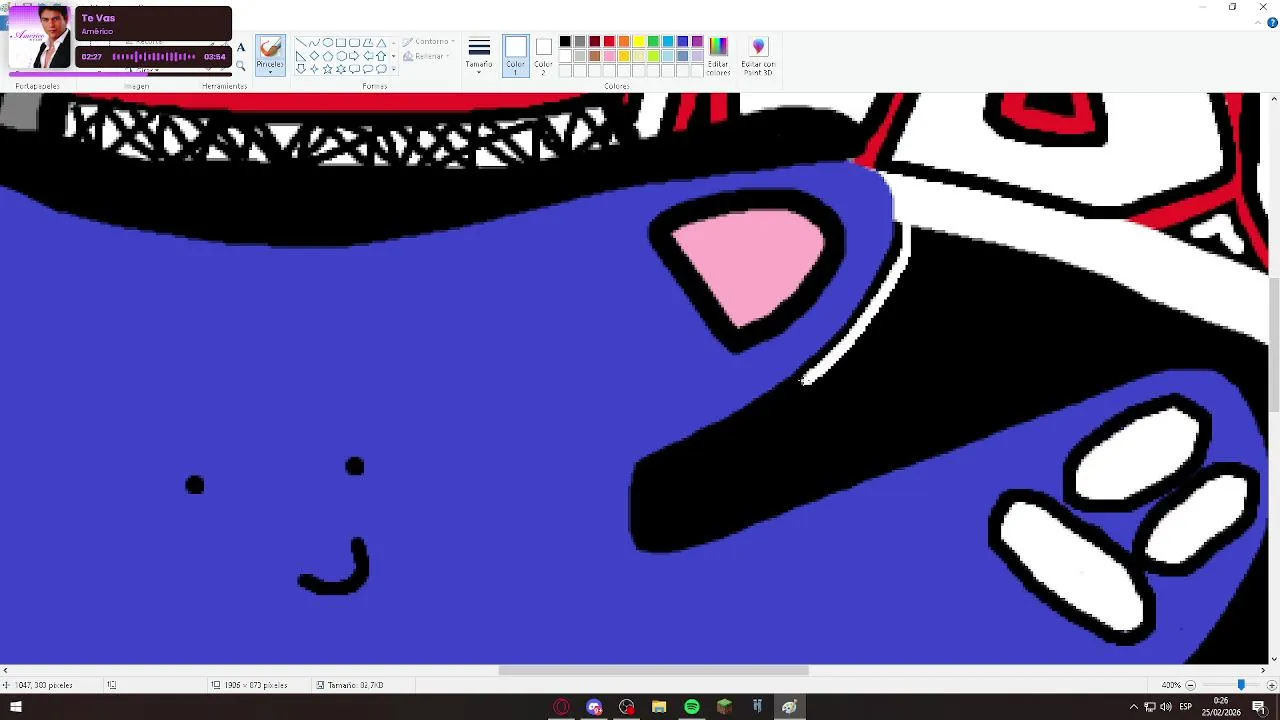Click the ESP language indicator
The height and width of the screenshot is (720, 1280).
(1186, 707)
